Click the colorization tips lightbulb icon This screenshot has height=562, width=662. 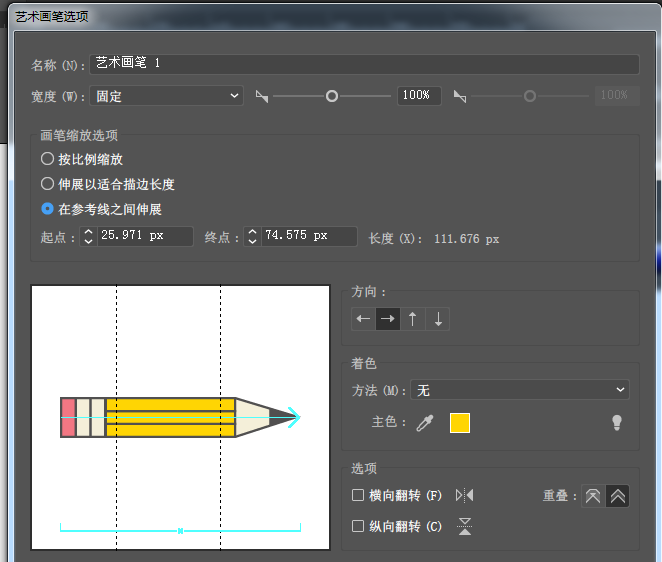point(617,423)
